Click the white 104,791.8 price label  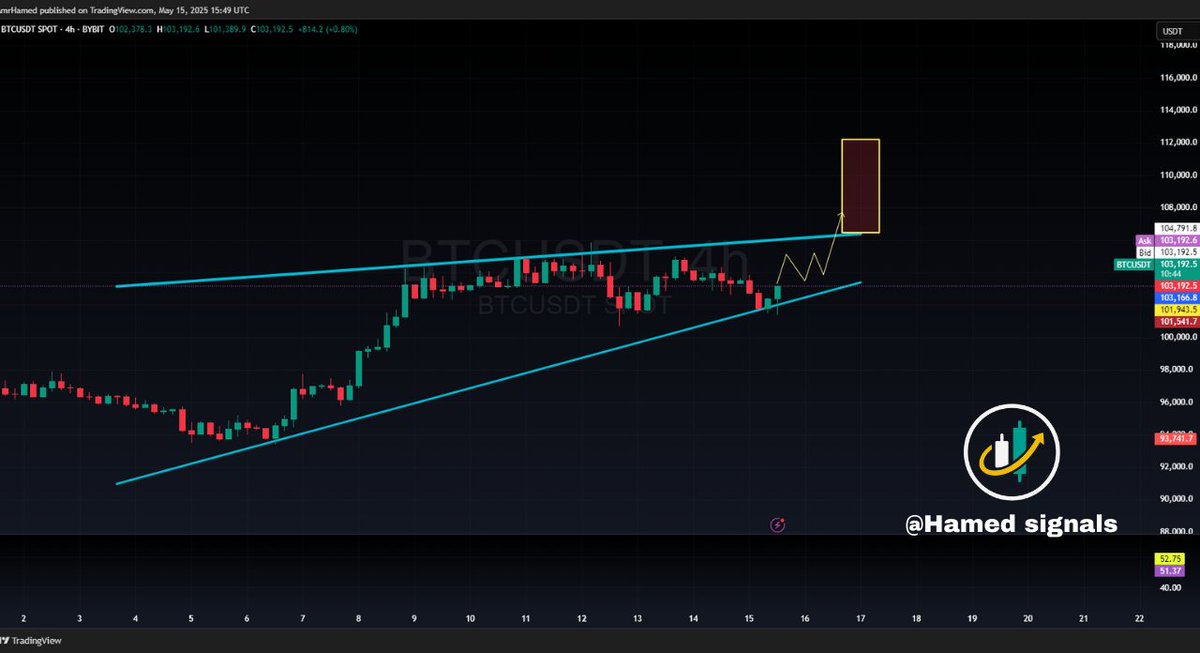(1176, 228)
